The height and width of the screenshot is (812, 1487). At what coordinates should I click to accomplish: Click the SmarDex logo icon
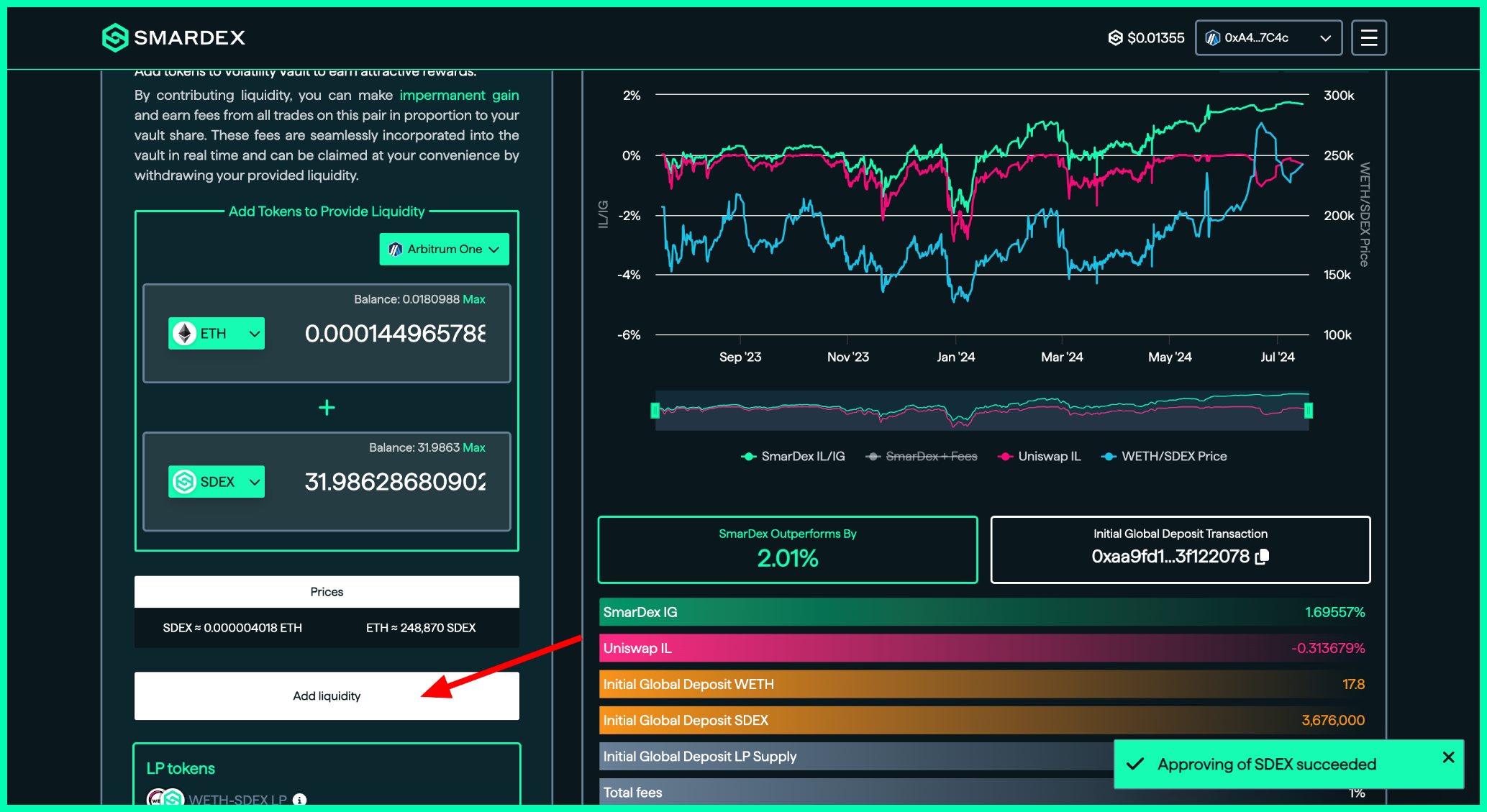(x=115, y=37)
